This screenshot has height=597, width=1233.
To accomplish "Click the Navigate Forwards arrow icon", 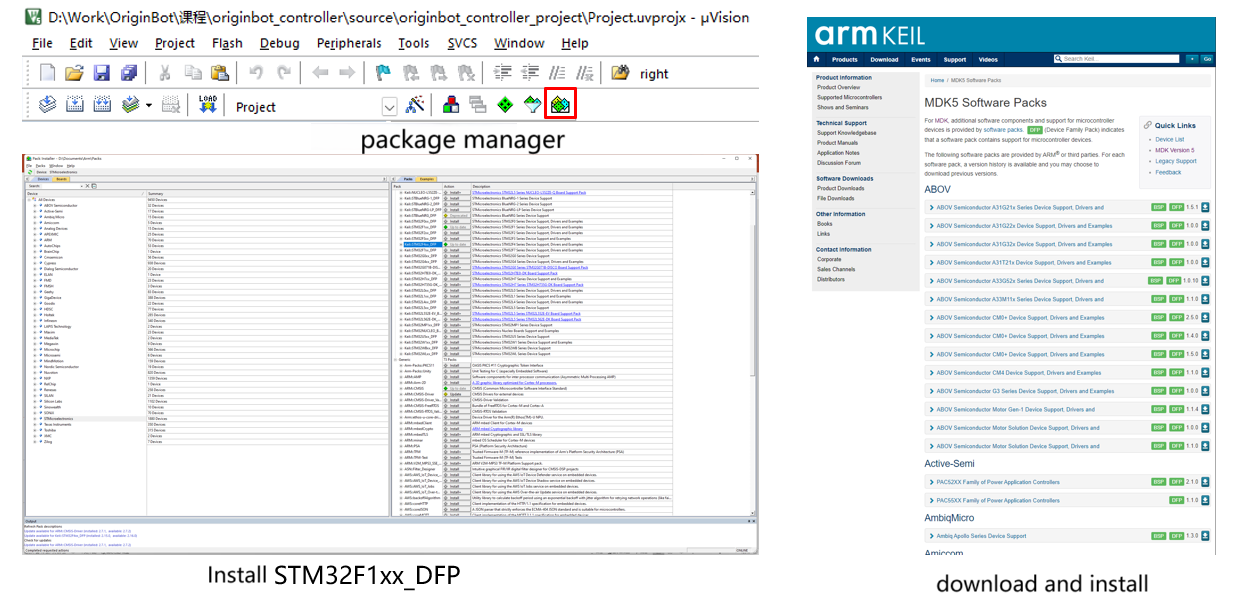I will tap(347, 73).
